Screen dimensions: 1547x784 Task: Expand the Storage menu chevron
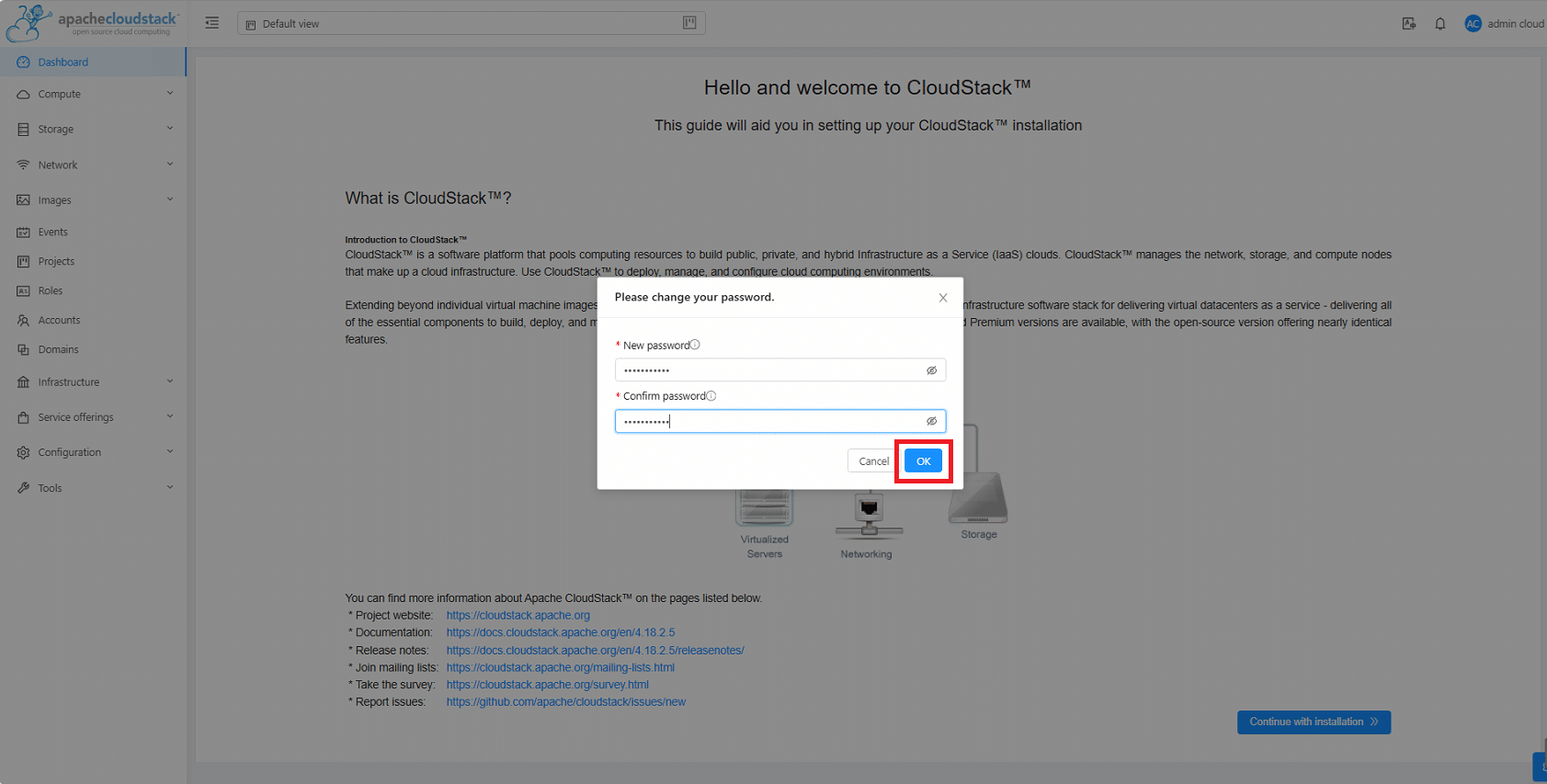point(170,129)
